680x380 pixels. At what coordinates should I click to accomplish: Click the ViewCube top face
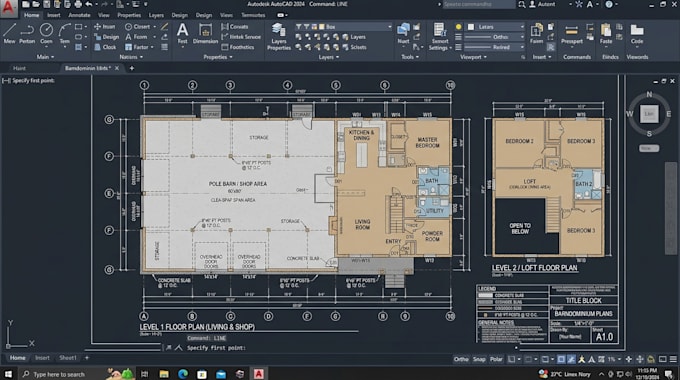pyautogui.click(x=649, y=114)
